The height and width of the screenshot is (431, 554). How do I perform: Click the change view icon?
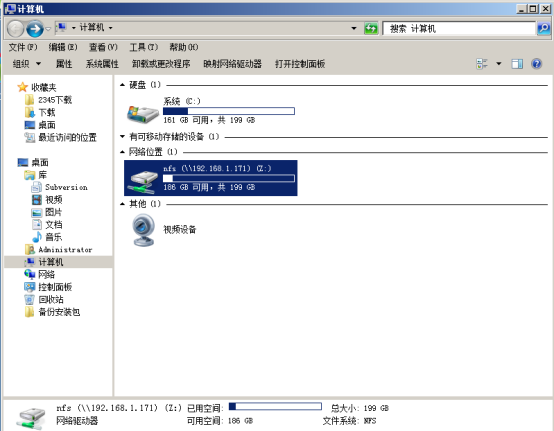[482, 64]
